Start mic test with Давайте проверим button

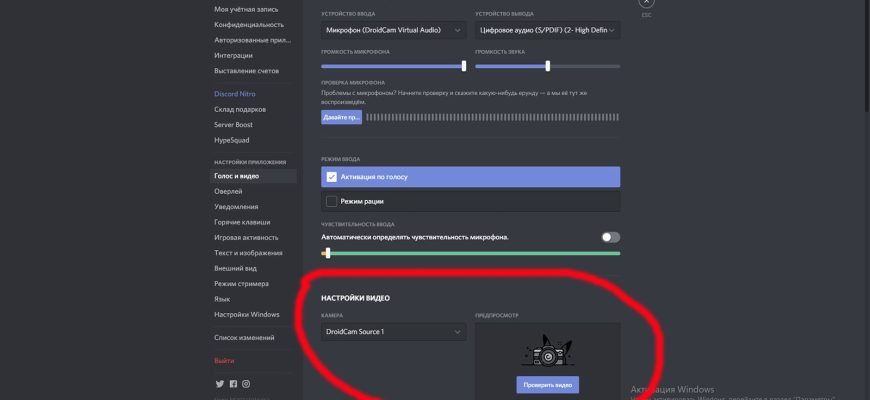[341, 117]
